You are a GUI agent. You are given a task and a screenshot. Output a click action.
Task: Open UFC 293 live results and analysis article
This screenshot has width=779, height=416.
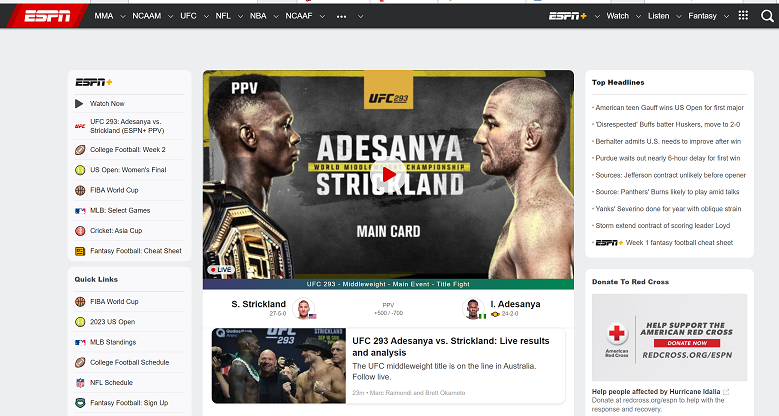pos(451,346)
